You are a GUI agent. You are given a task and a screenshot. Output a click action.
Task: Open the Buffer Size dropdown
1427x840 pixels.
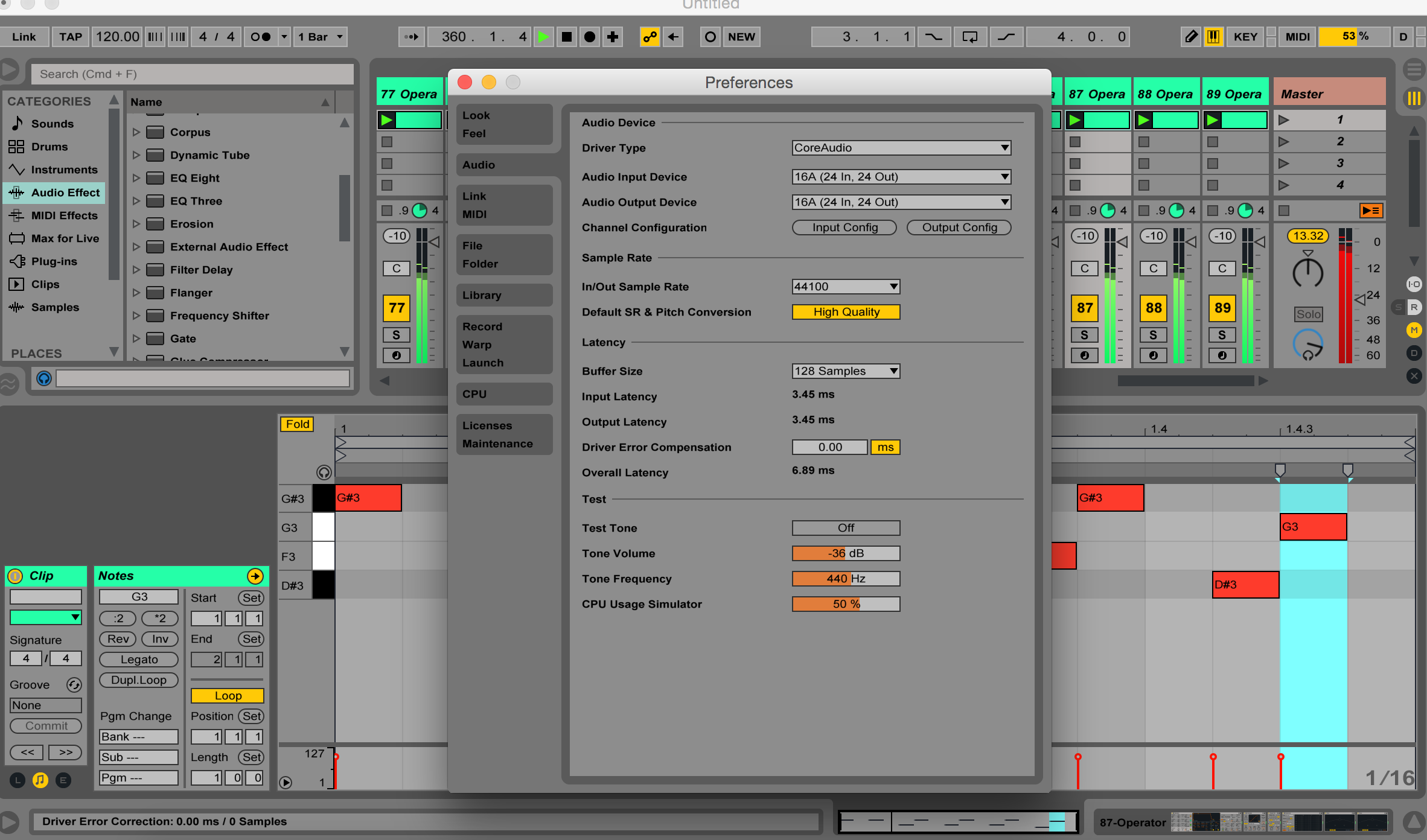pyautogui.click(x=845, y=371)
